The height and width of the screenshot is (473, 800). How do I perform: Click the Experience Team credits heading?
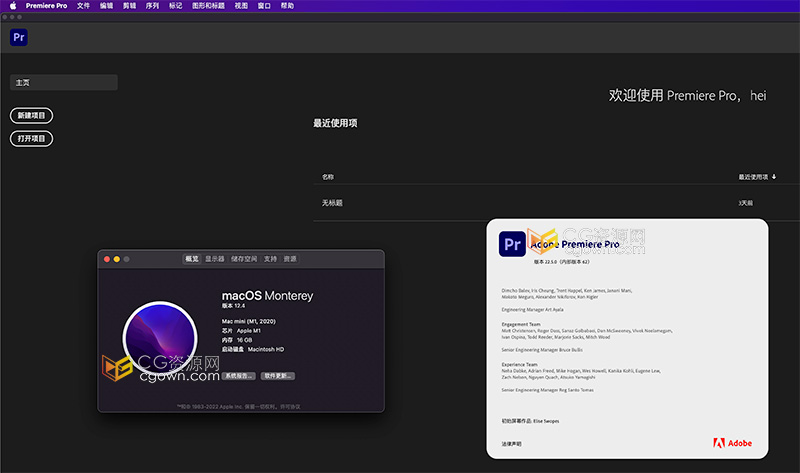[519, 364]
